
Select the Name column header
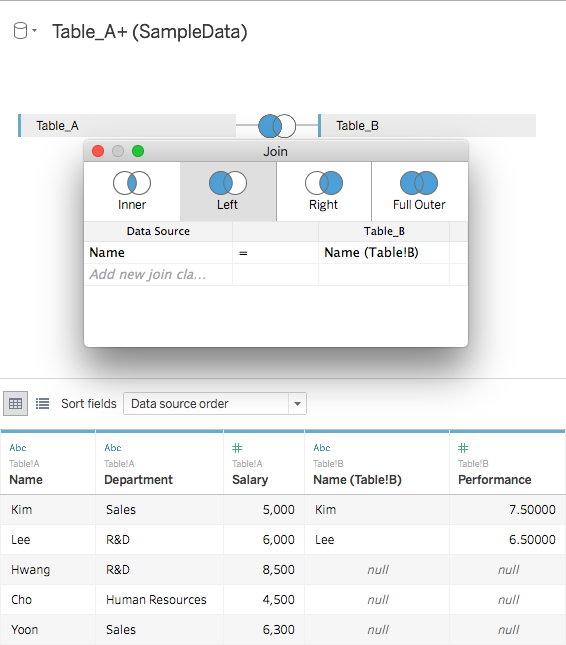[x=26, y=480]
